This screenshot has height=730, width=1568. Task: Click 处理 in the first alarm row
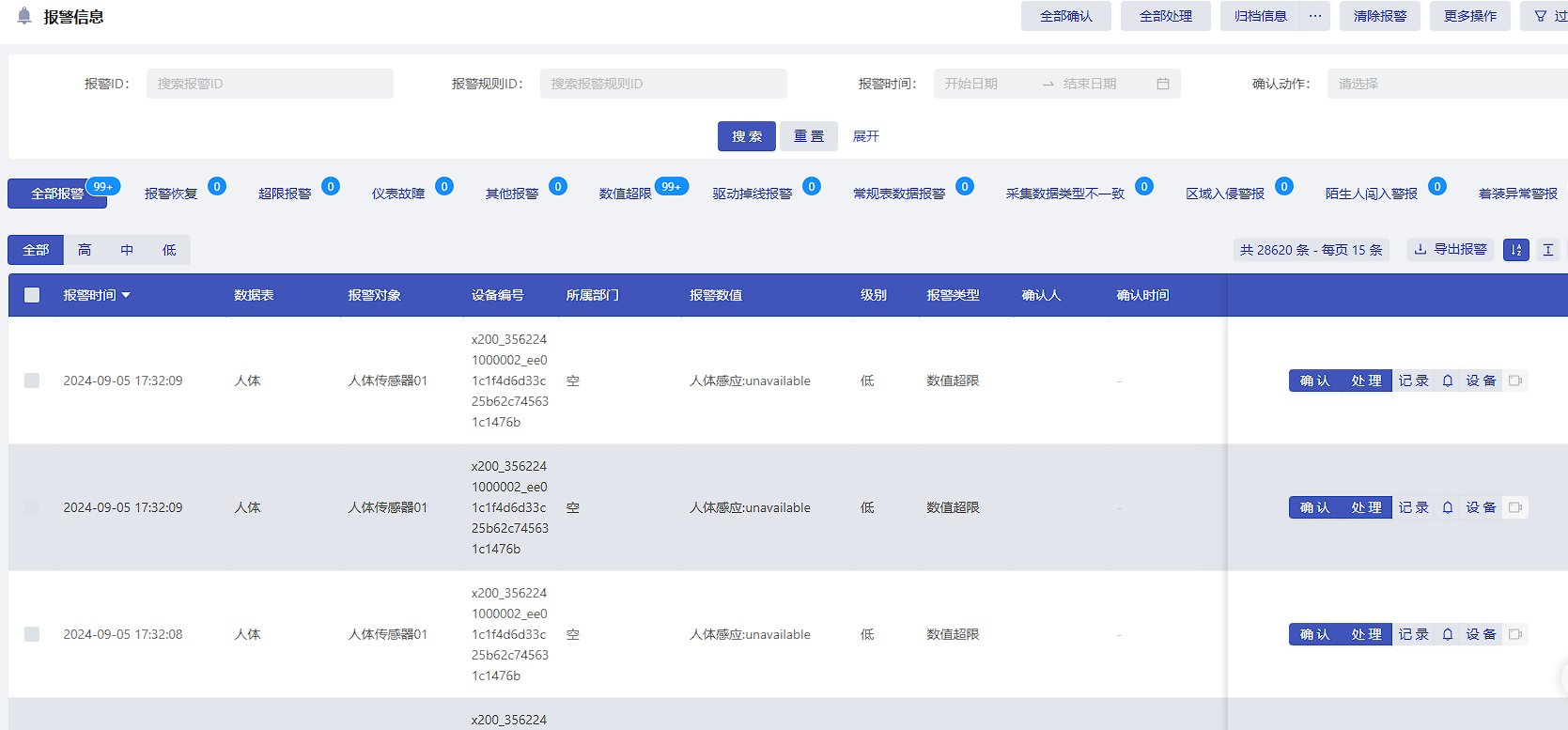(x=1366, y=381)
